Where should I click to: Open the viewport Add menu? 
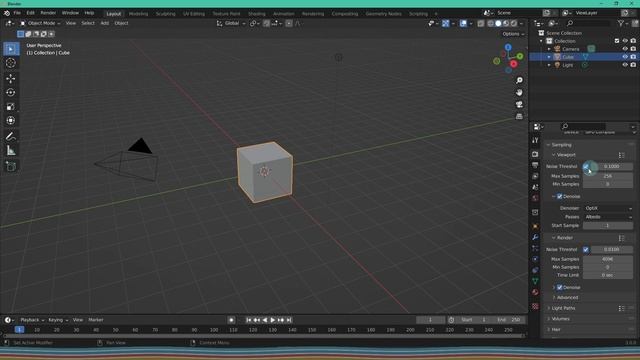coord(104,23)
